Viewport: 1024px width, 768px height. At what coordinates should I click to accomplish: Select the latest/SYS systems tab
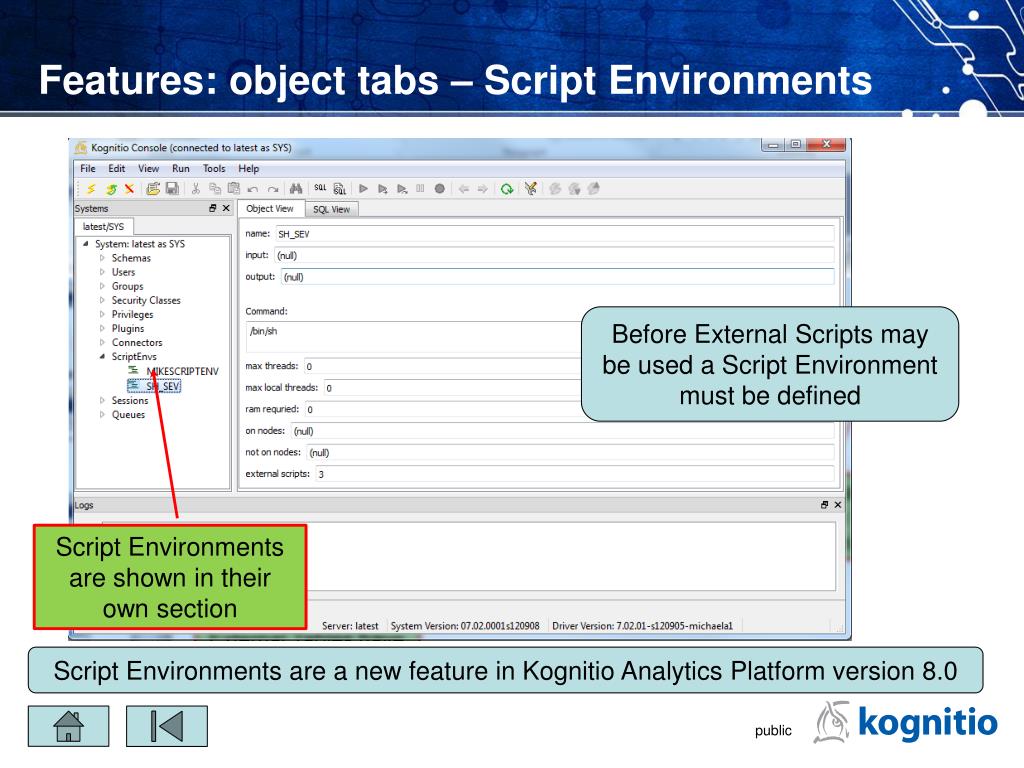103,227
